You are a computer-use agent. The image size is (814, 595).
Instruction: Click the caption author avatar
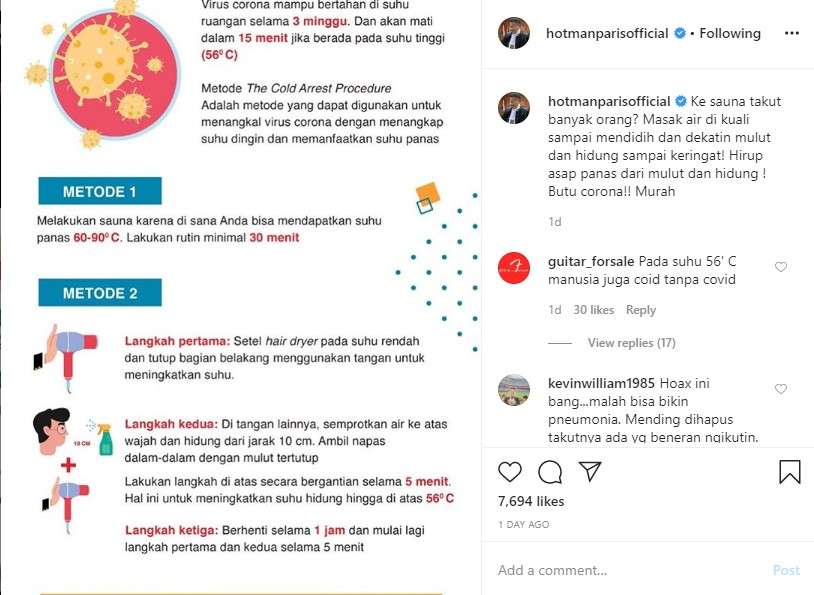(x=513, y=108)
